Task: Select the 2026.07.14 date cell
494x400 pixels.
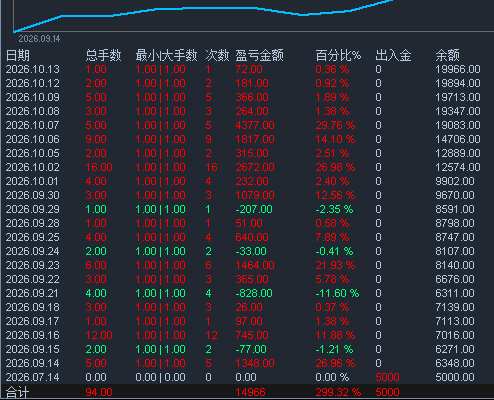Action: click(x=32, y=377)
